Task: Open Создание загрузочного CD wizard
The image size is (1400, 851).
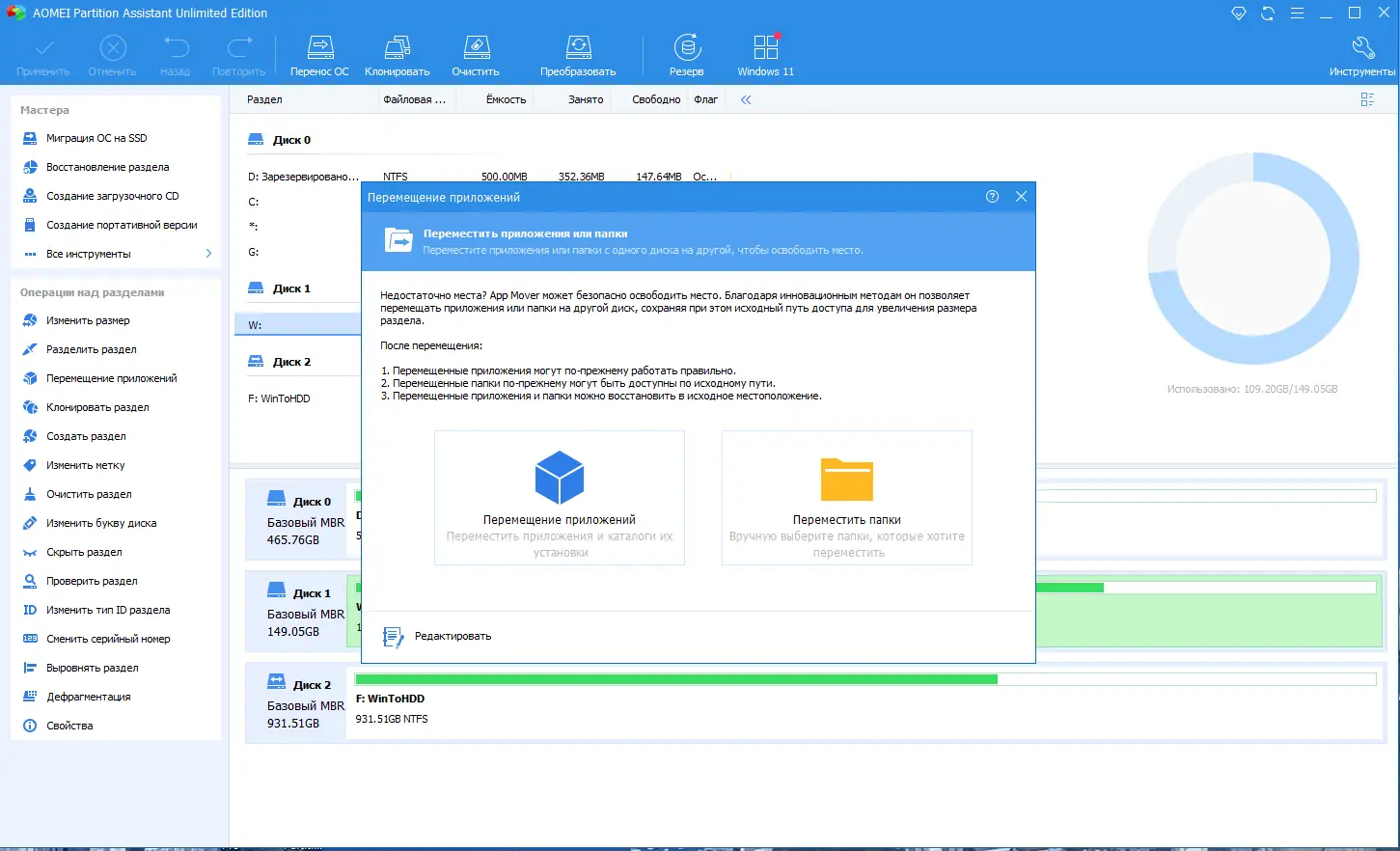Action: 112,196
